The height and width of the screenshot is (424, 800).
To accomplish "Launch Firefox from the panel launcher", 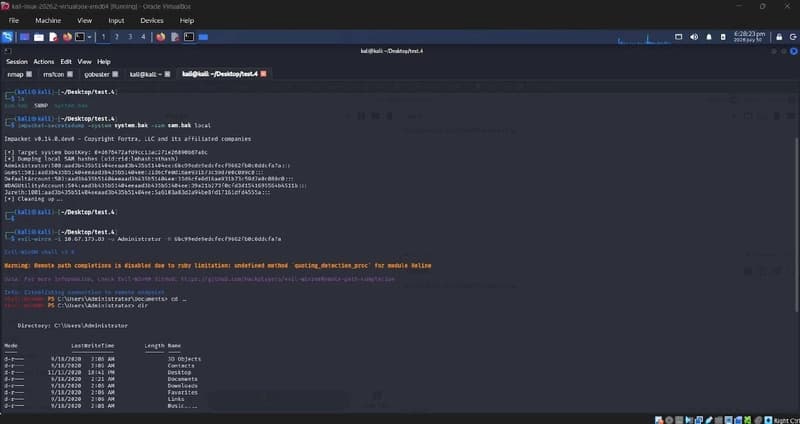I will coord(67,37).
